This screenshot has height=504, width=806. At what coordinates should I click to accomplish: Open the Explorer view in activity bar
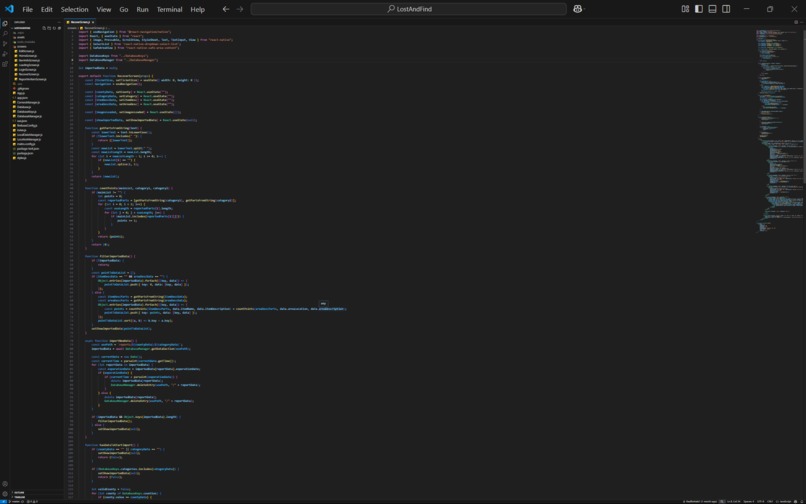coord(5,24)
